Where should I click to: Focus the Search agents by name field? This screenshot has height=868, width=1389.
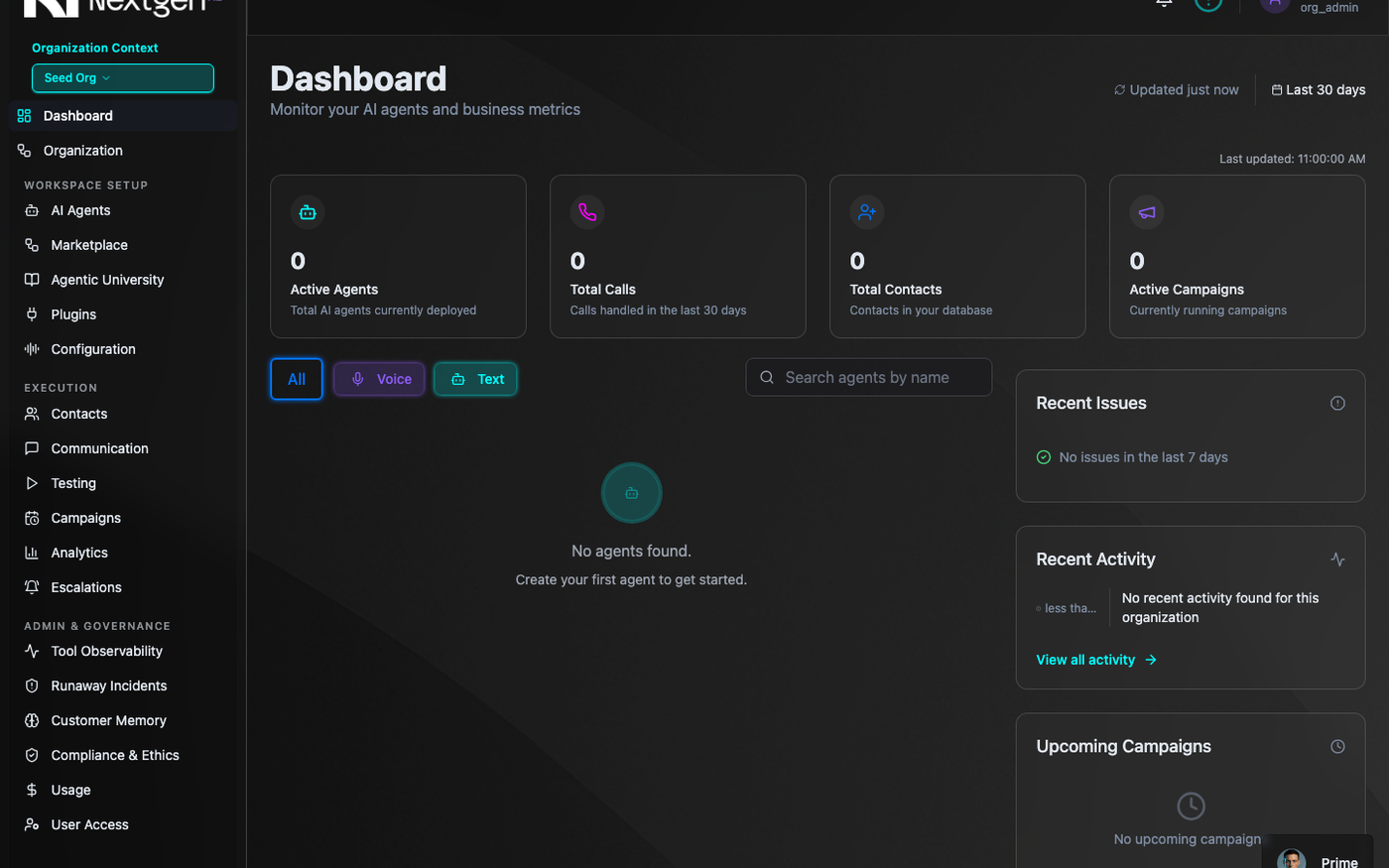pos(868,377)
